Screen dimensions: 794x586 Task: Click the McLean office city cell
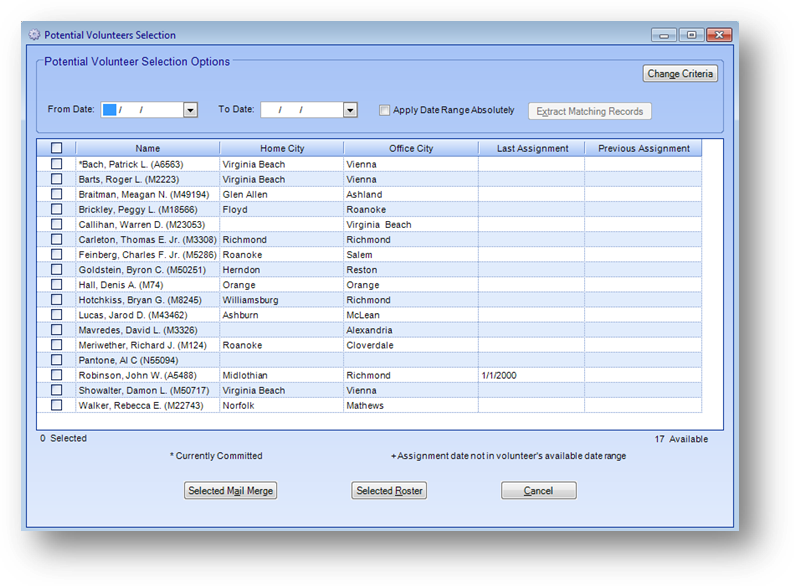pyautogui.click(x=411, y=315)
